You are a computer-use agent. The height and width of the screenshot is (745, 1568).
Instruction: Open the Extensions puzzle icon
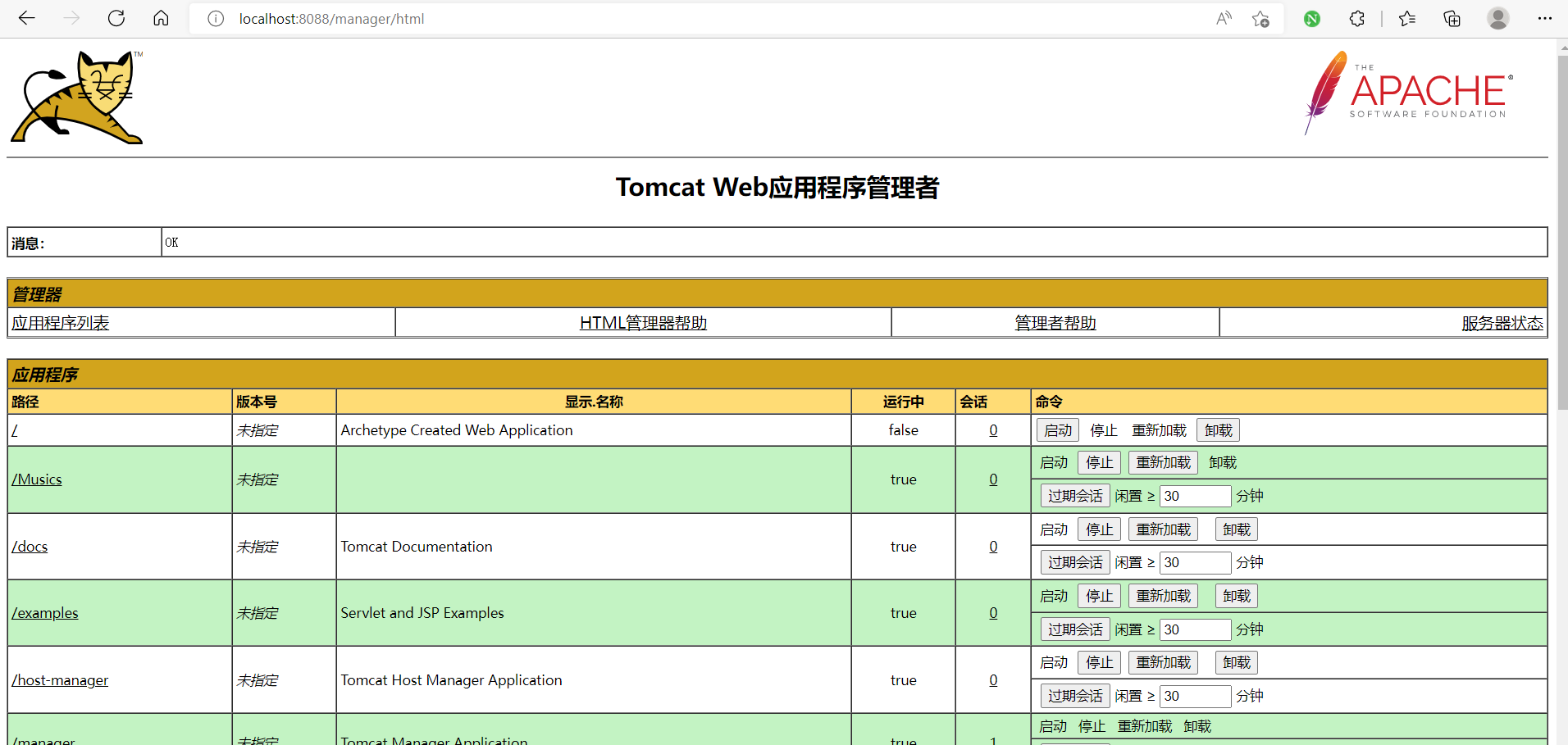[1357, 19]
